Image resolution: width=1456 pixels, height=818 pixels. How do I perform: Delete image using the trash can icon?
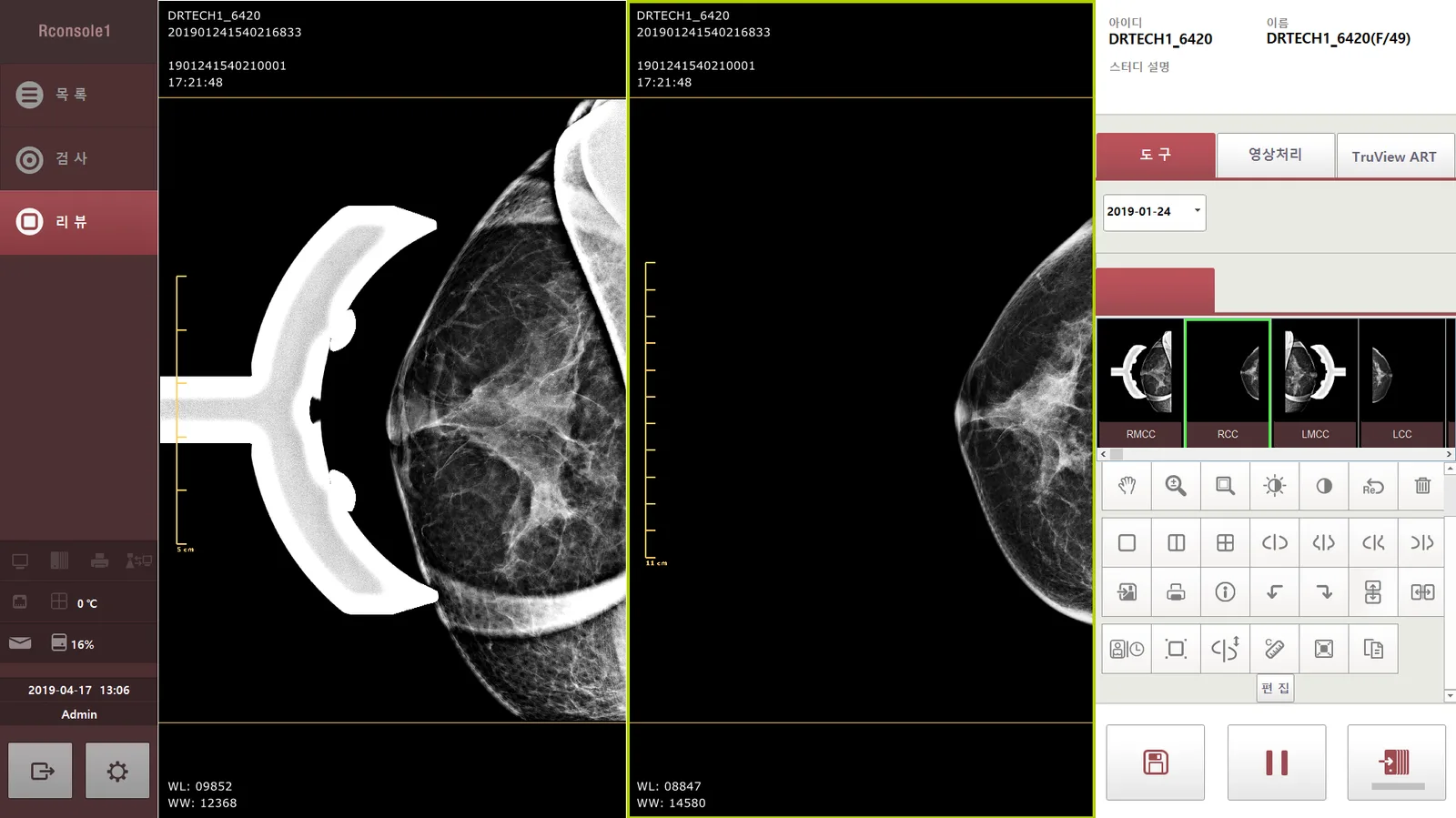1422,486
